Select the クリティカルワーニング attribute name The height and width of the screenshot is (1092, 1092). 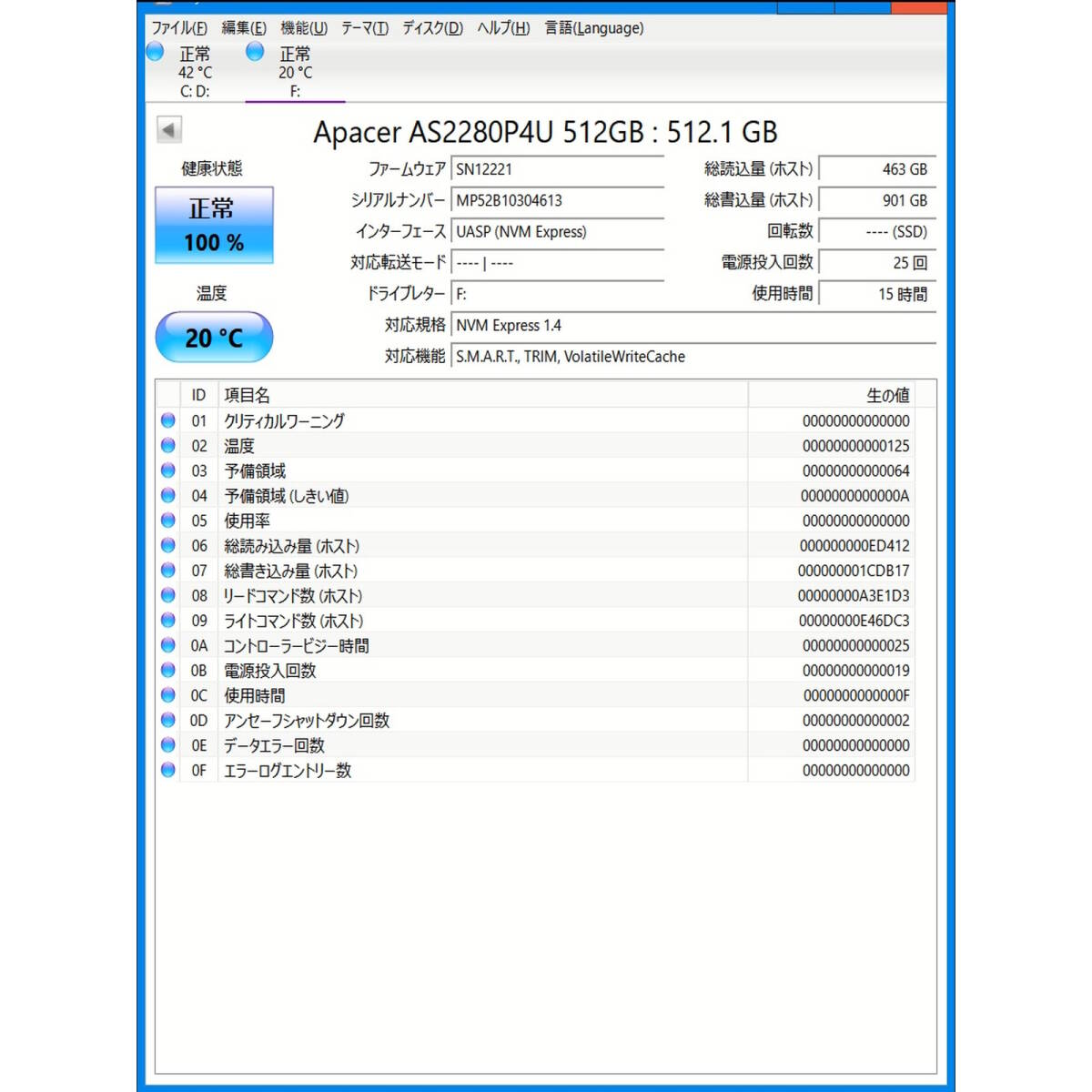point(284,420)
